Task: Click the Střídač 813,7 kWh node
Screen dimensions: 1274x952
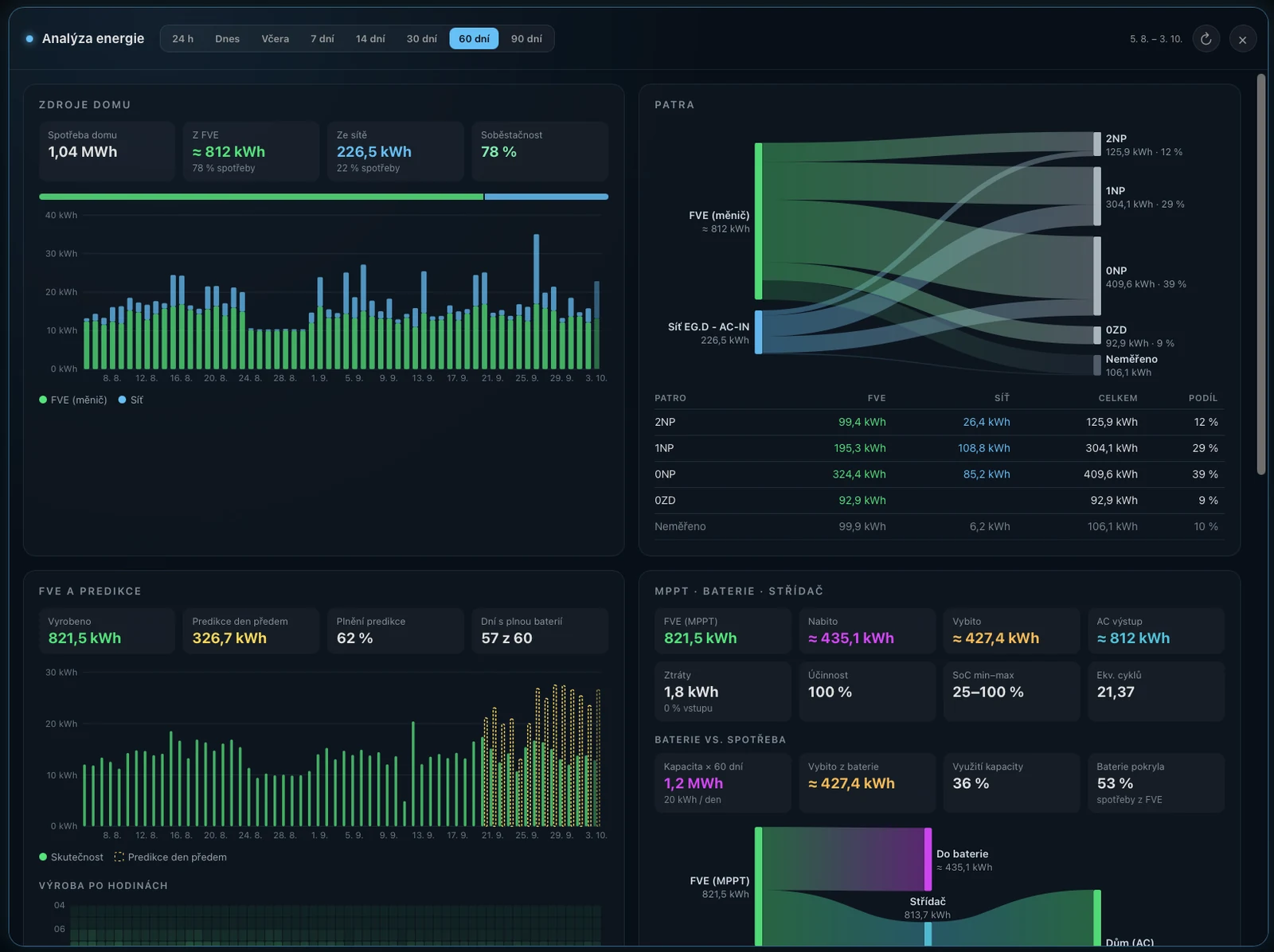Action: point(928,934)
